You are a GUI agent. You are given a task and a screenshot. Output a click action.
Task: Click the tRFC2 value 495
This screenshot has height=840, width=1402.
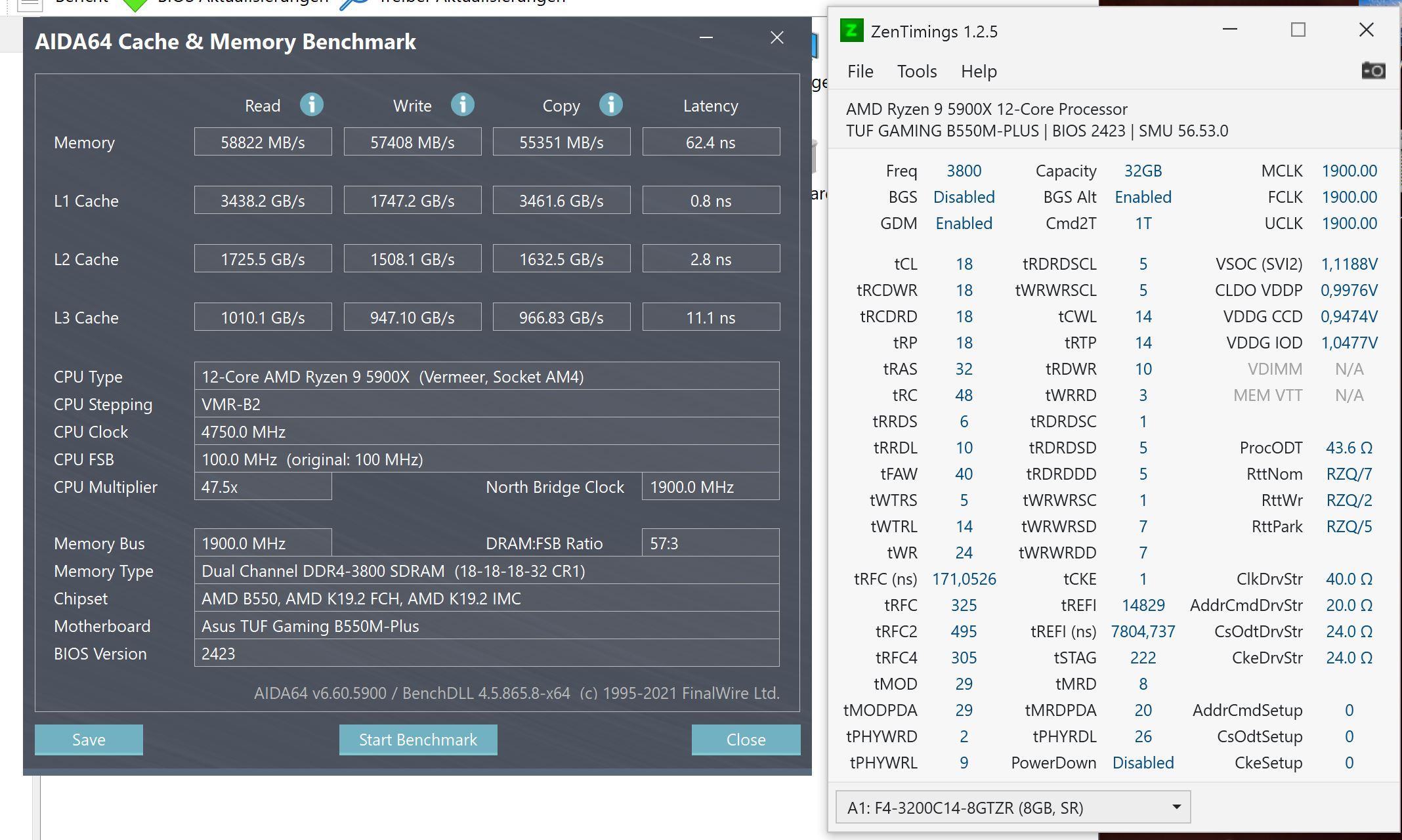coord(964,631)
